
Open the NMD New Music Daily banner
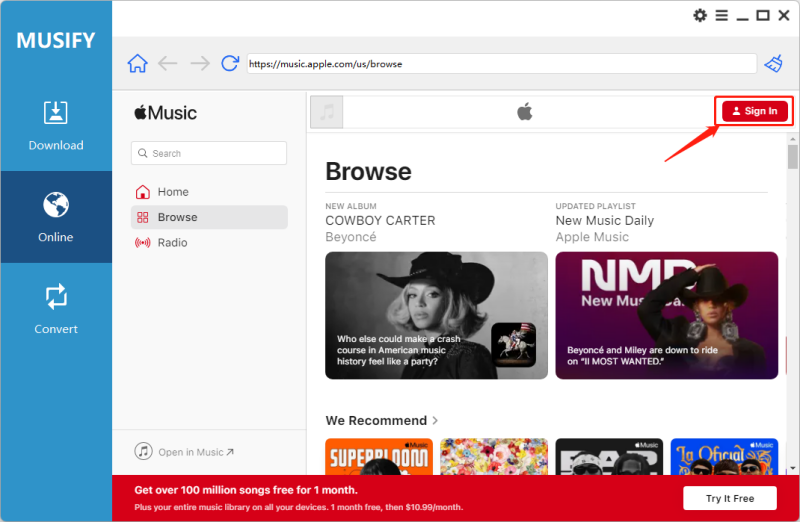667,315
